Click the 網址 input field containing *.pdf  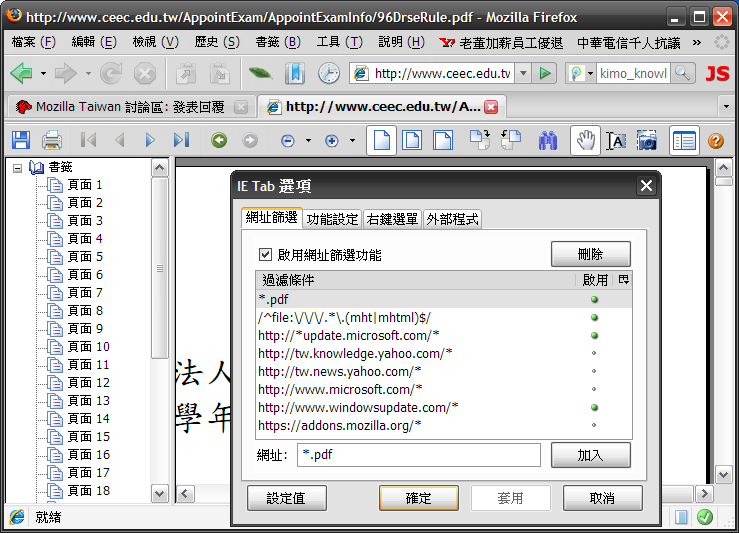(418, 455)
